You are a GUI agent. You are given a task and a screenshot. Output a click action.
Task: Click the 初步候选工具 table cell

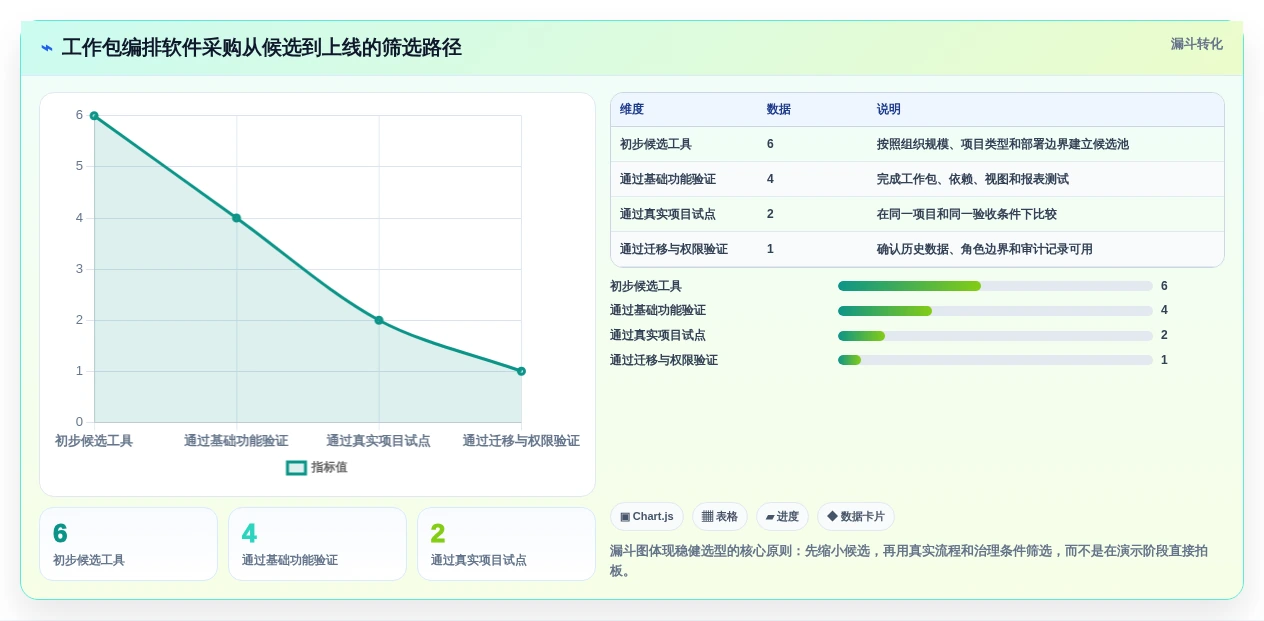(x=656, y=144)
